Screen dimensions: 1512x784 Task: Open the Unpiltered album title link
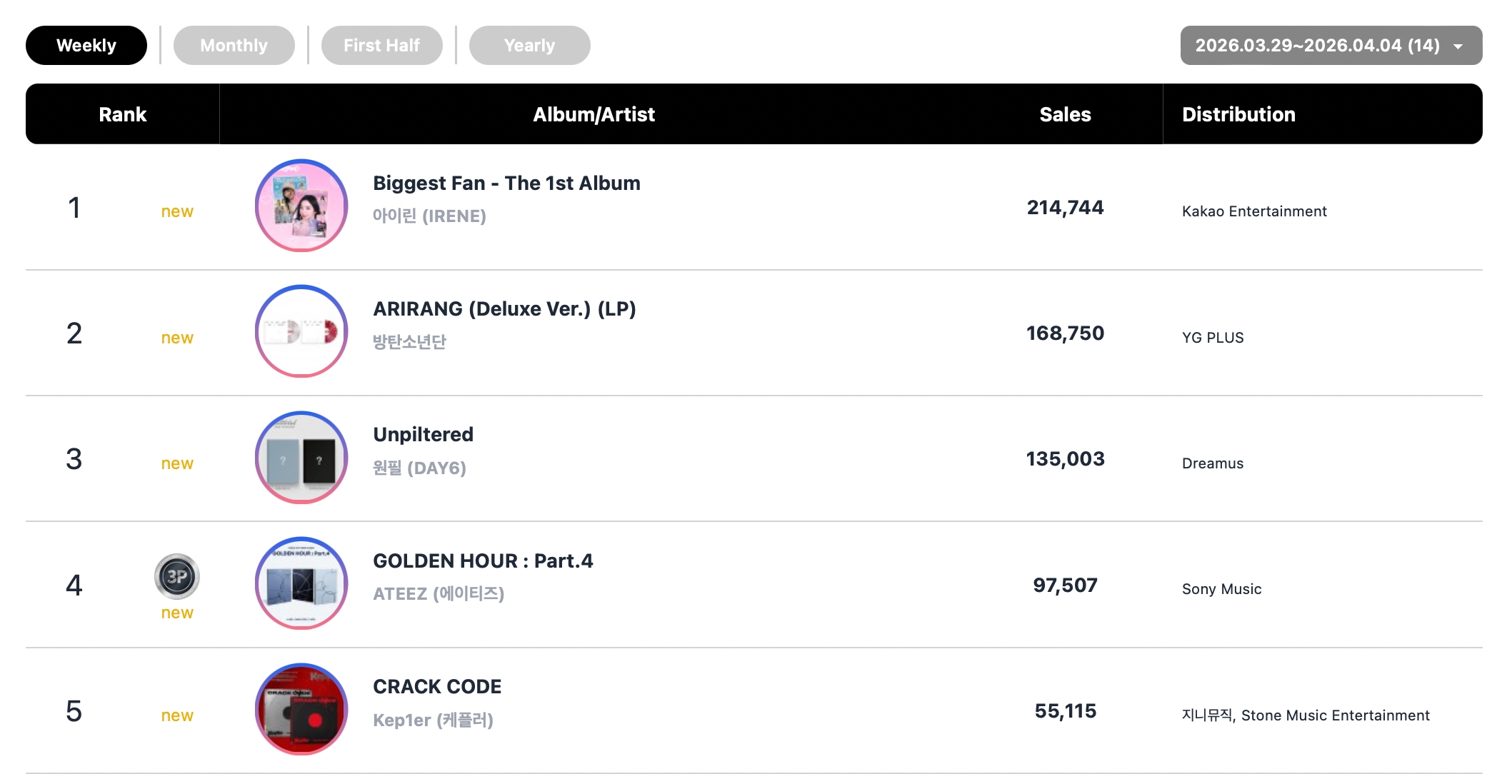pyautogui.click(x=423, y=435)
